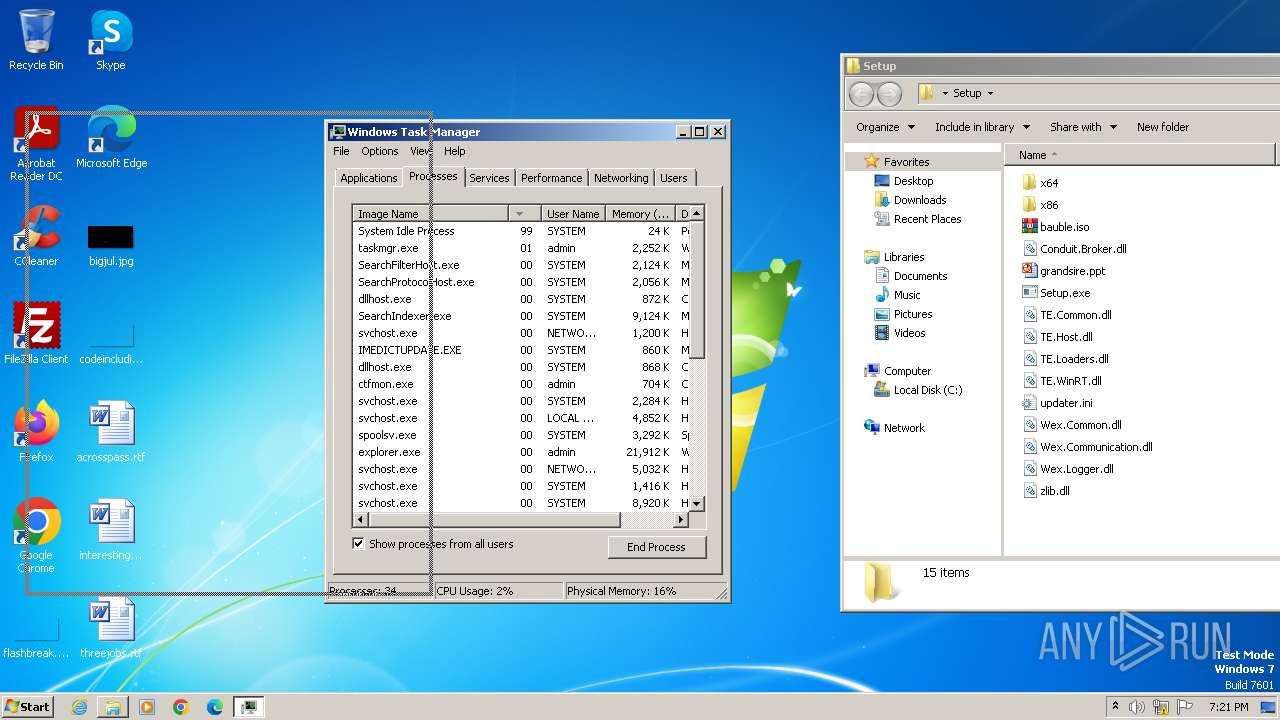
Task: Click the Name column header in Setup
Action: [x=1140, y=155]
